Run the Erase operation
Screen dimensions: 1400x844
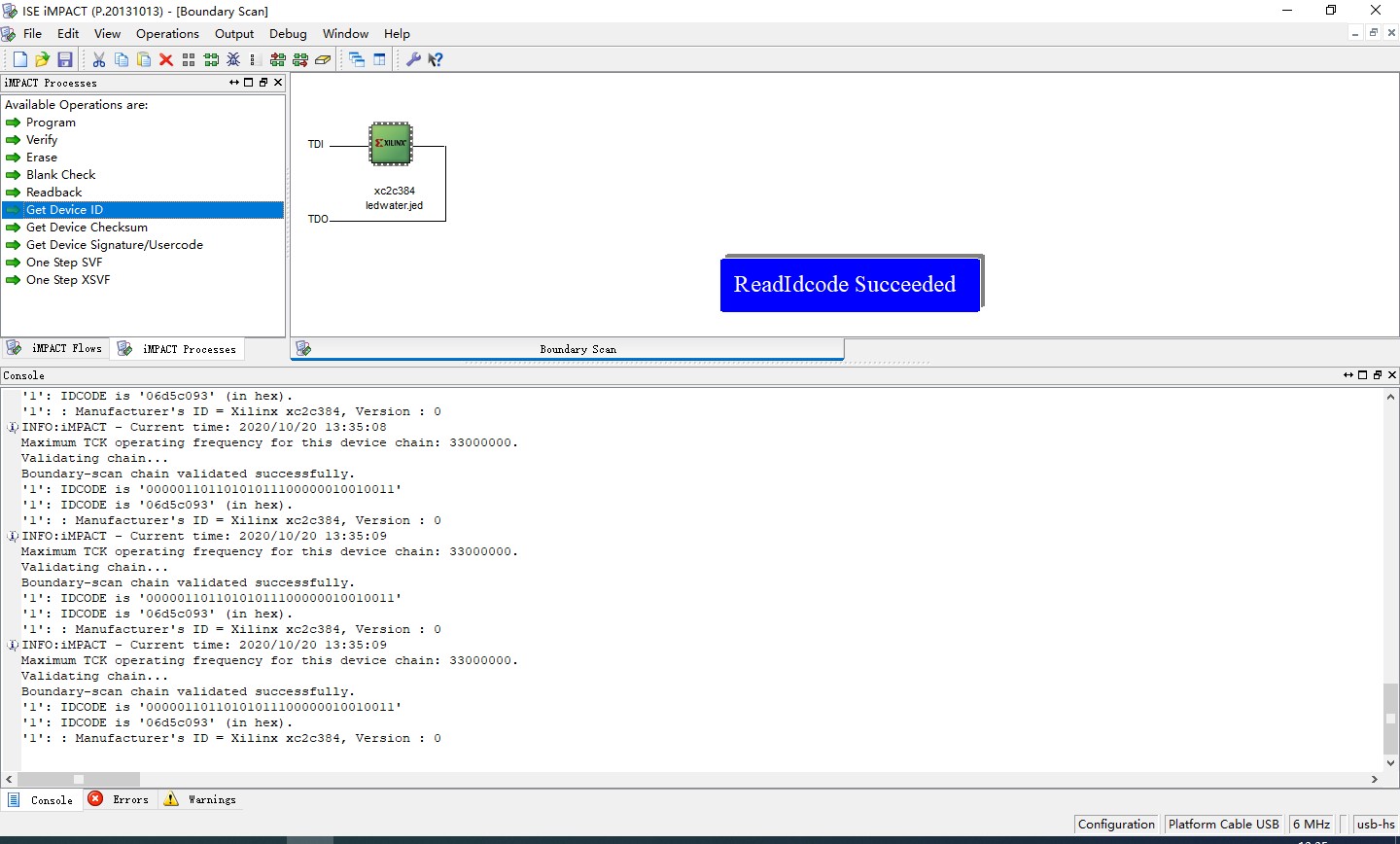pos(42,158)
